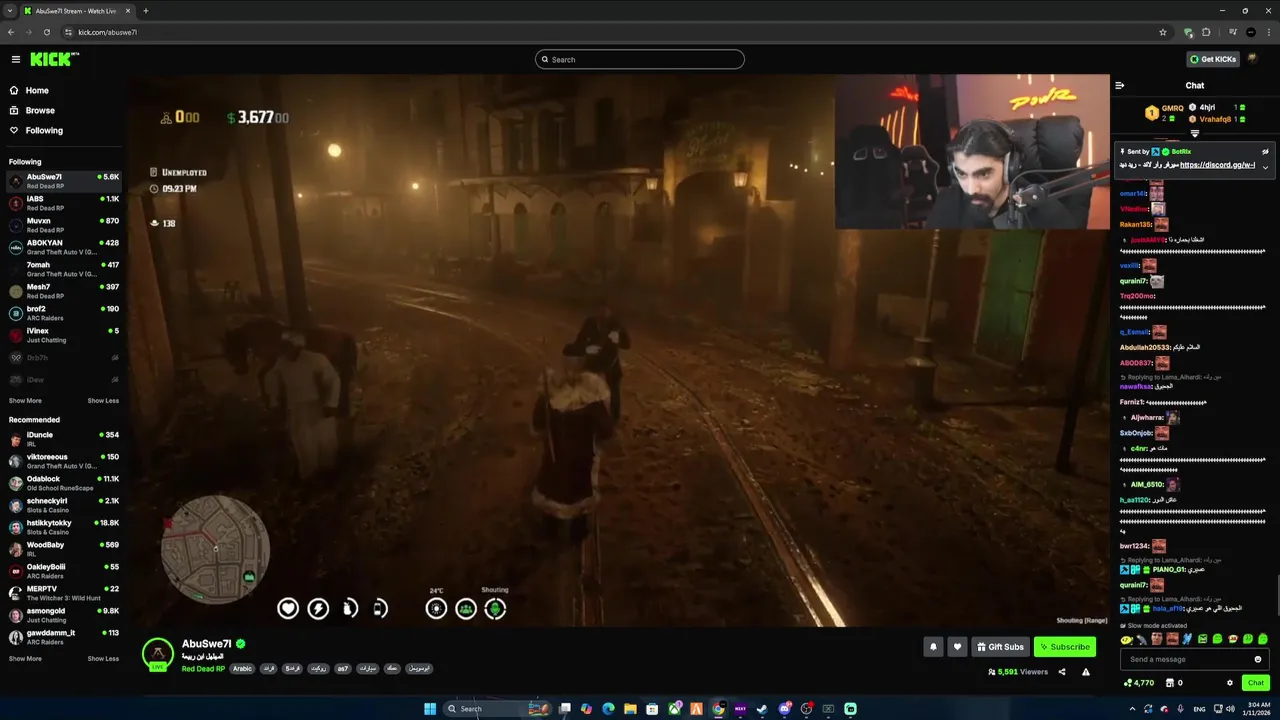The image size is (1280, 720).
Task: Click the Red Dead RP category link
Action: [x=203, y=668]
